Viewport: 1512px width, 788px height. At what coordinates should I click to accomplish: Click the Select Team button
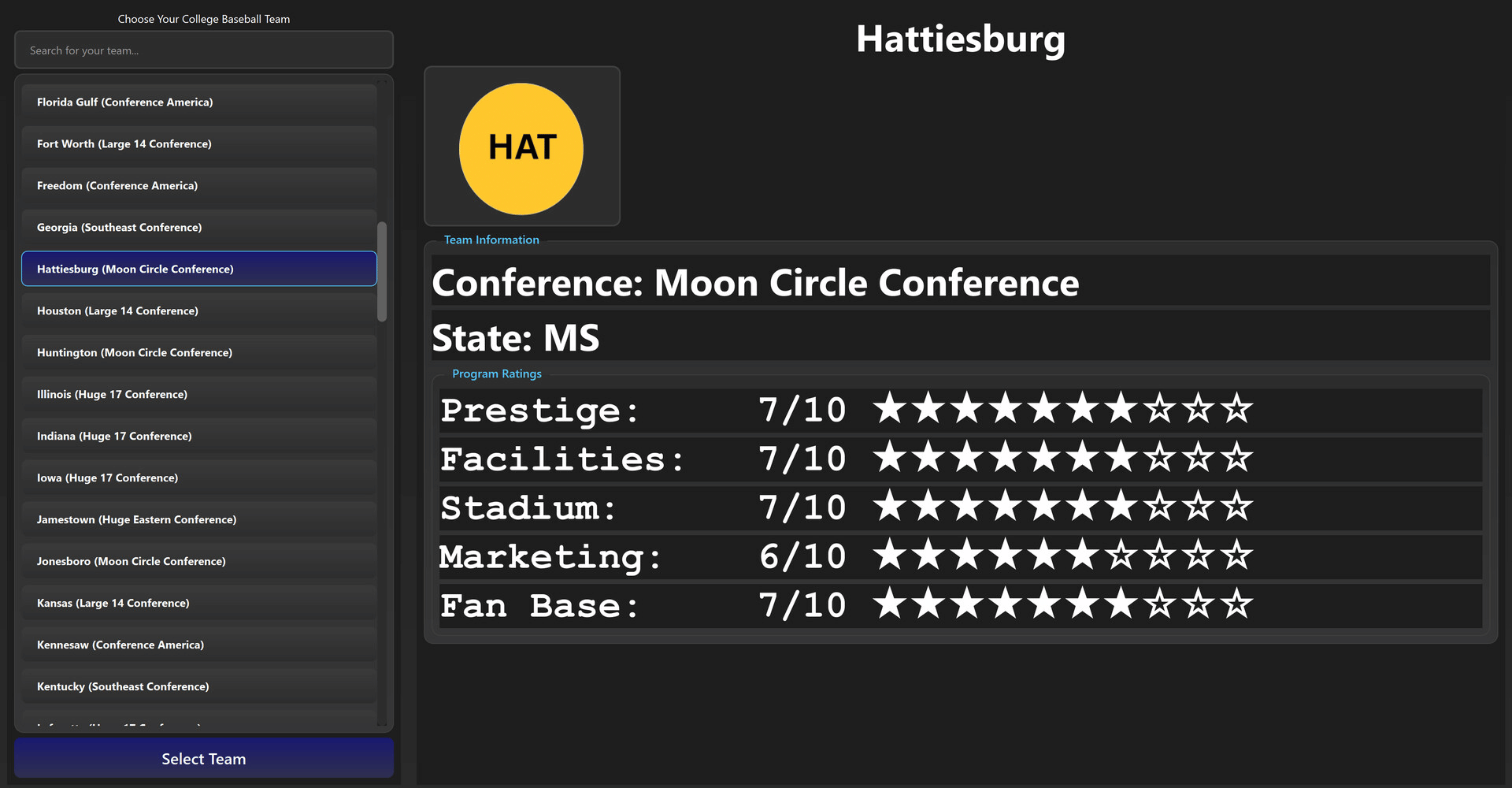pos(204,758)
